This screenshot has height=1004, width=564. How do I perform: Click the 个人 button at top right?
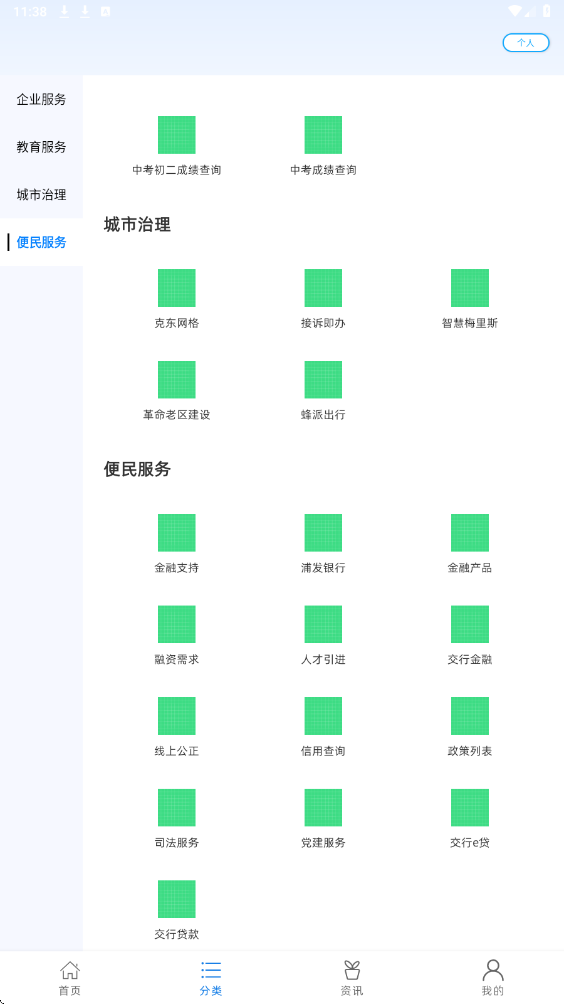pyautogui.click(x=526, y=43)
